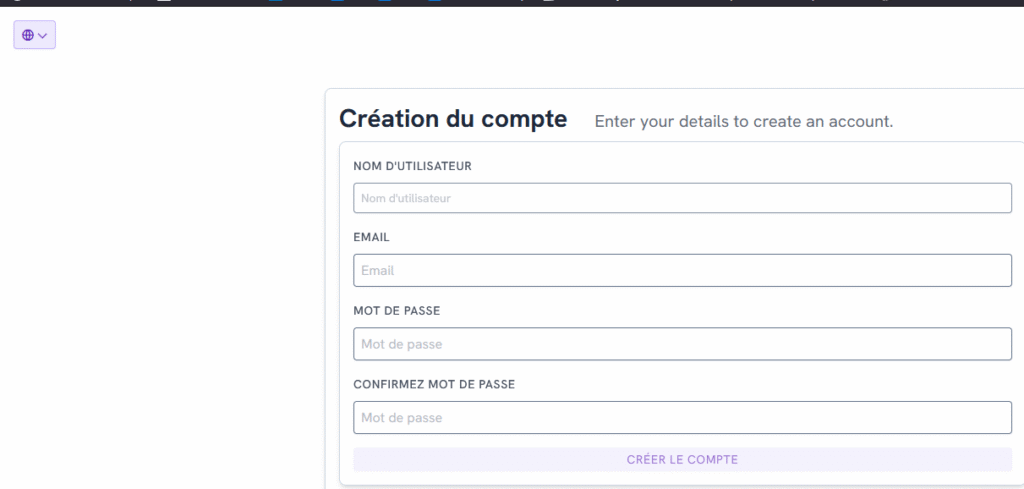Click the 'Nom d'utilisateur' placeholder text
This screenshot has height=489, width=1024.
point(406,199)
